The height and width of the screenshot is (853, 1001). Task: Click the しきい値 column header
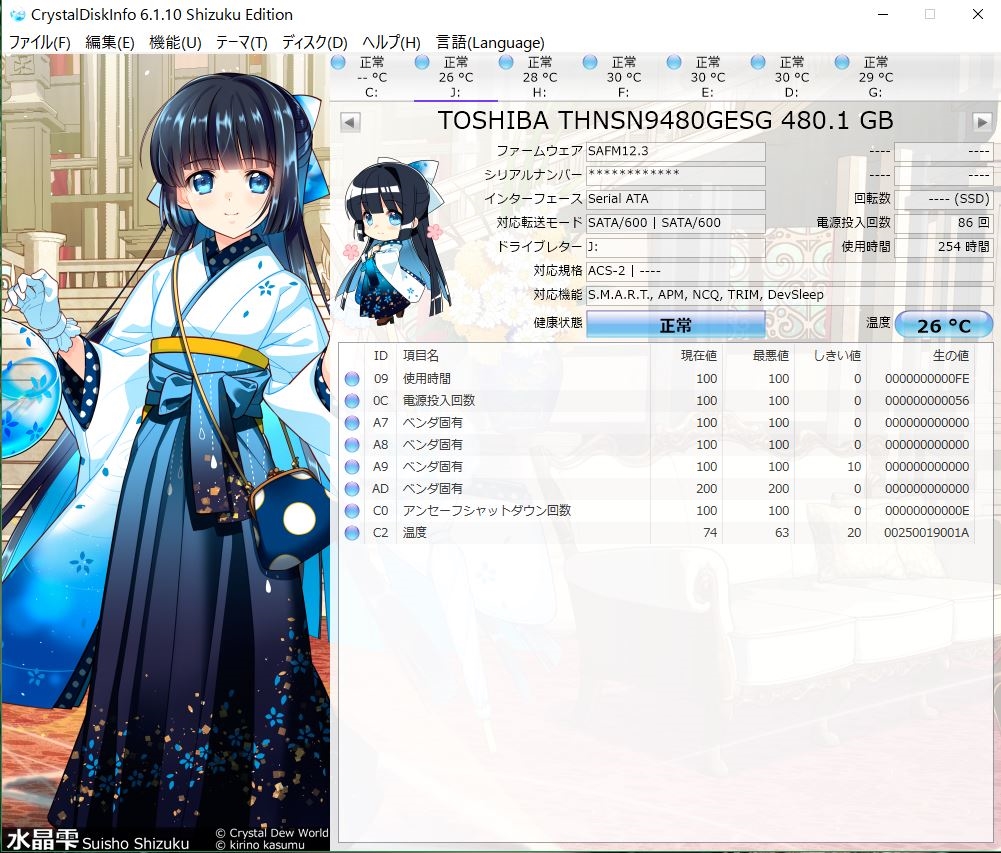[830, 356]
